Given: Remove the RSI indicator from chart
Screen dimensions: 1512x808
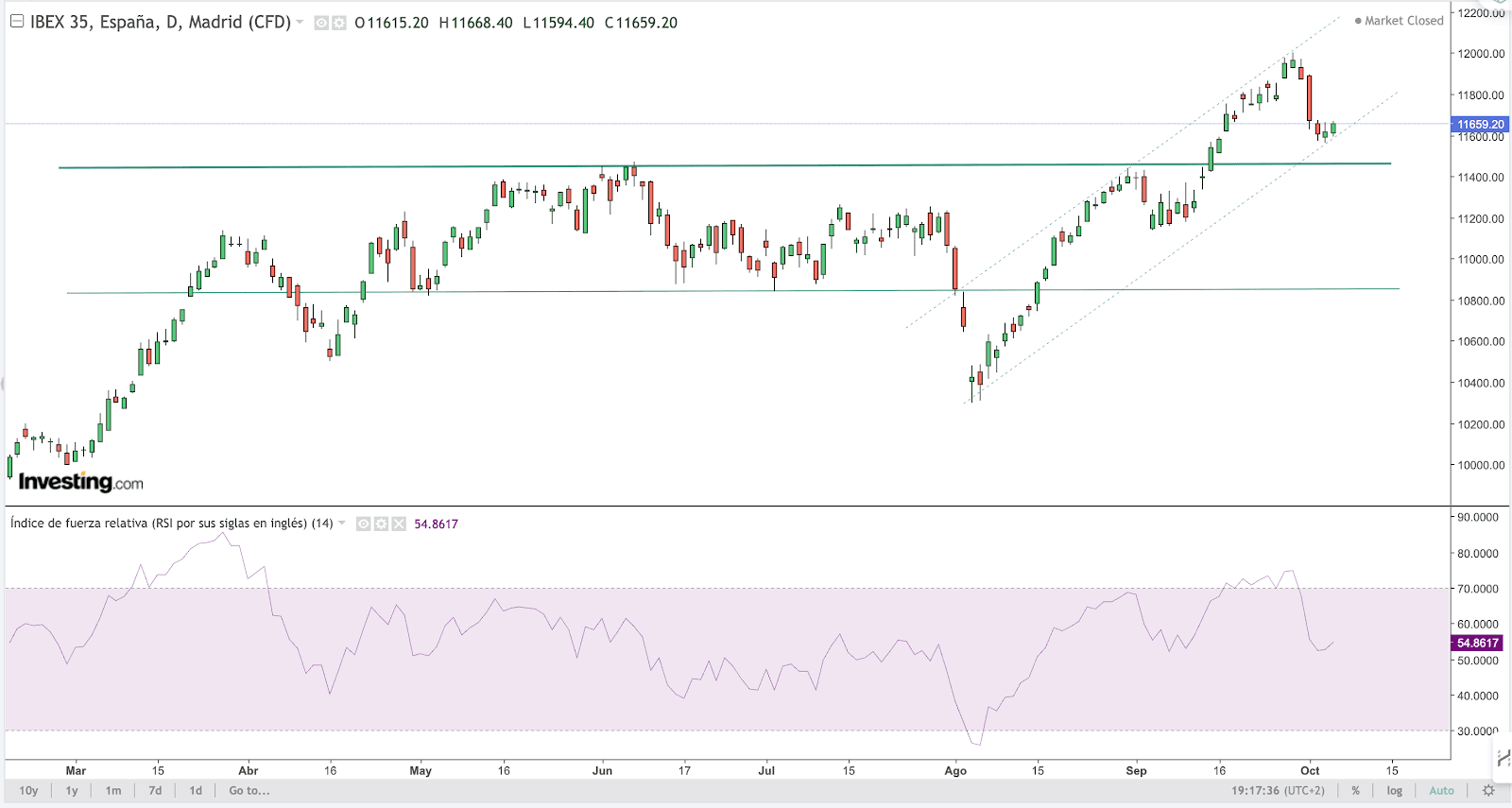Looking at the screenshot, I should coord(399,524).
